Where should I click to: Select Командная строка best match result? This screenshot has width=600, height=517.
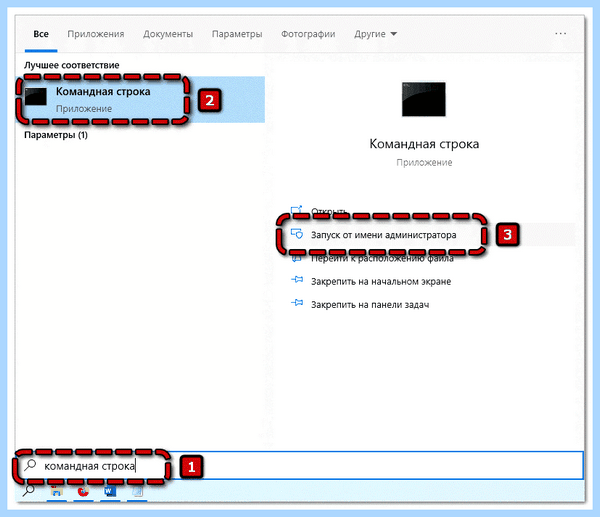click(x=140, y=99)
